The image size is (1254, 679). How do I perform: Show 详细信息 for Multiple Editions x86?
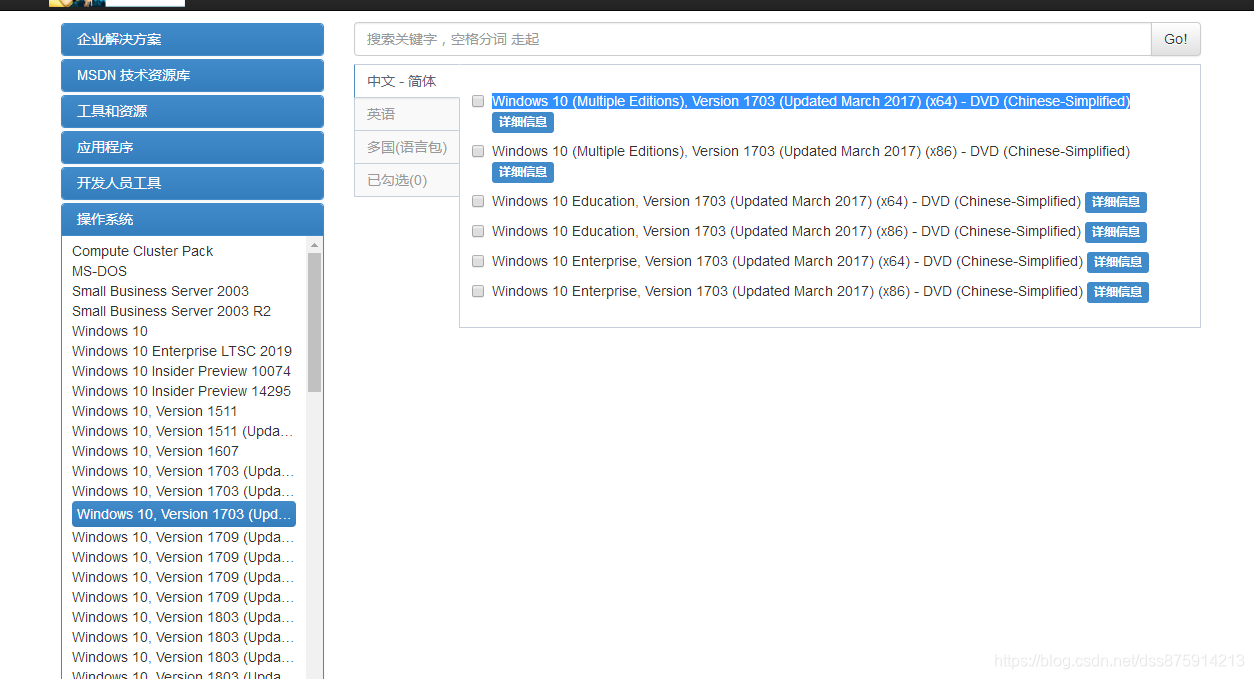(x=523, y=172)
